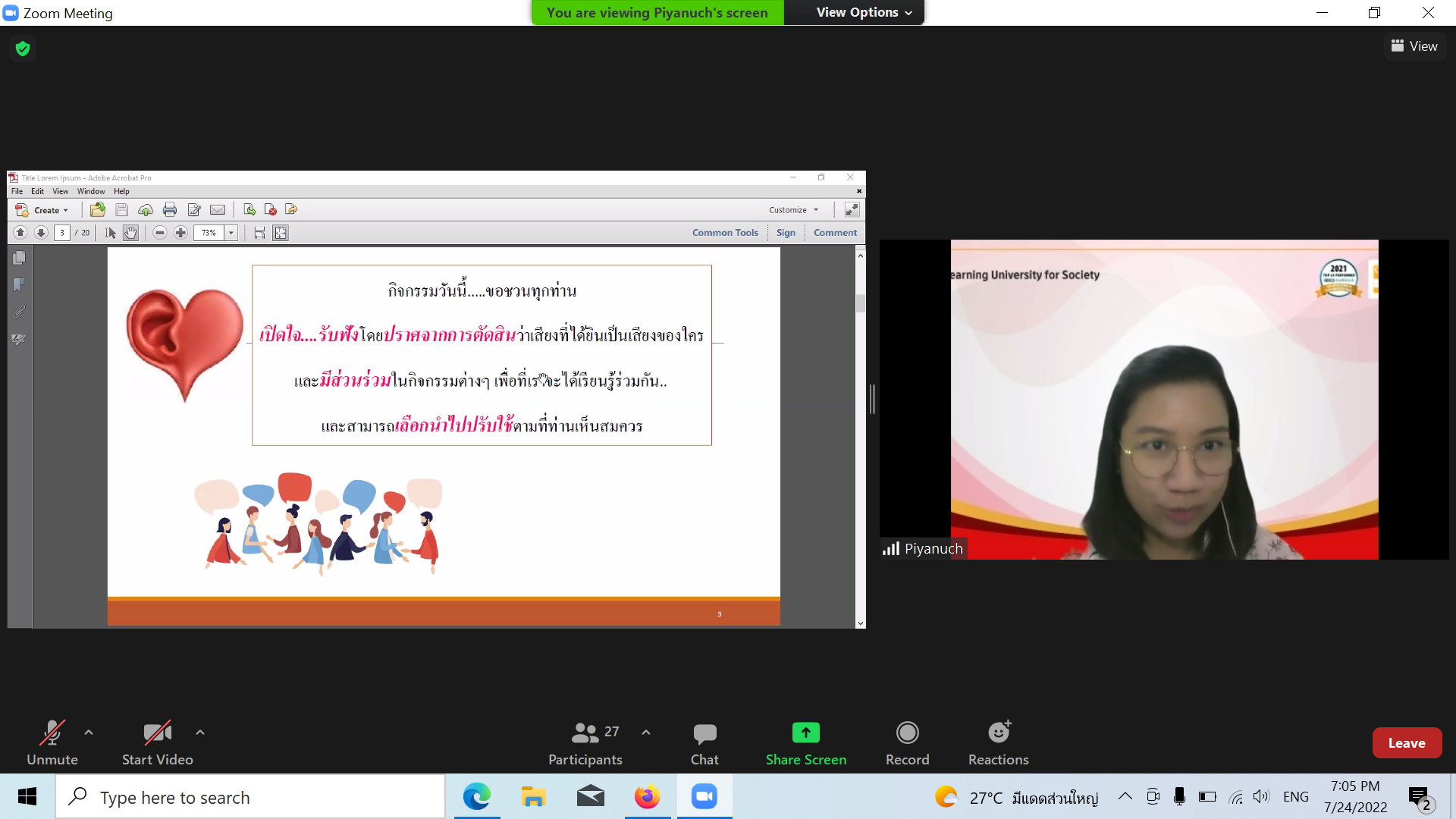Click the Share Screen icon

click(805, 733)
